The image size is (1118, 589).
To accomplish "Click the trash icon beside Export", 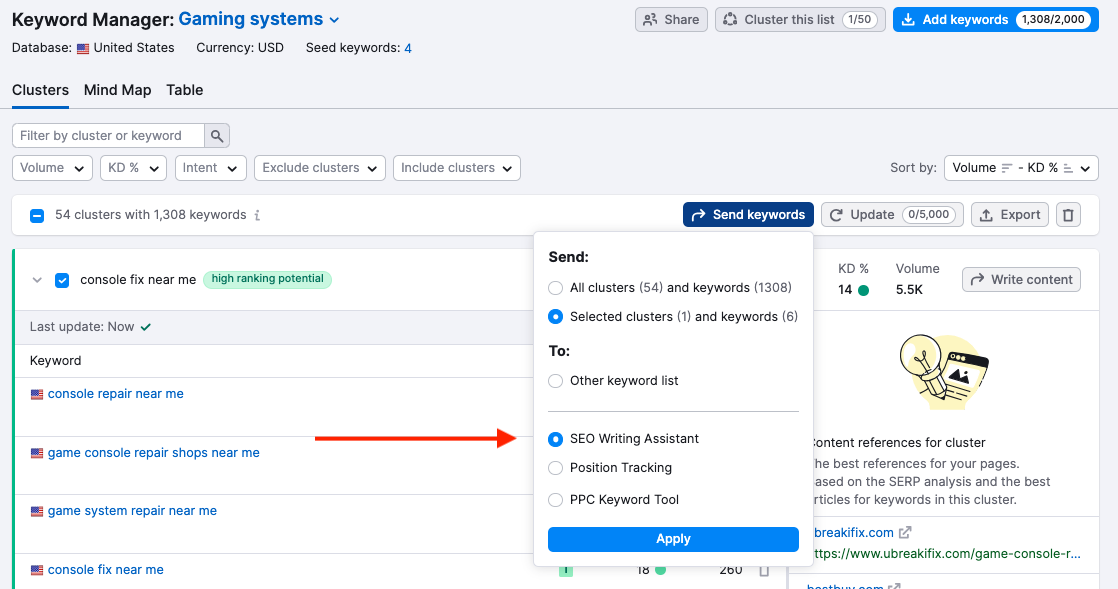I will click(x=1068, y=215).
